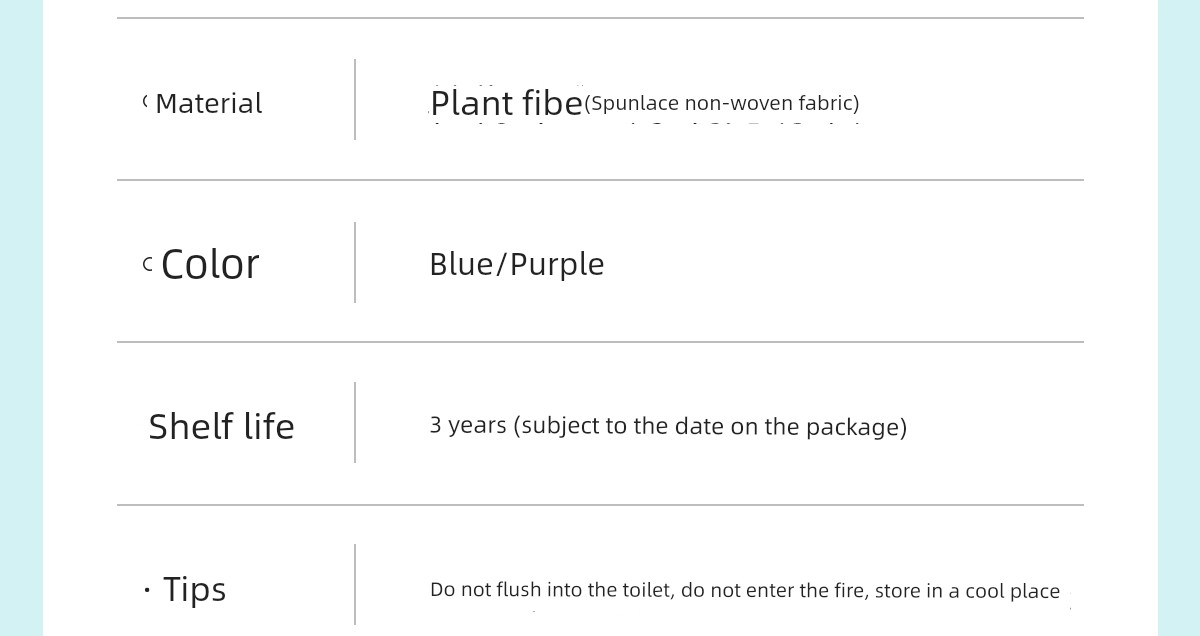Click the vertical divider in the Color row
Screen dimensions: 1200x636
click(x=355, y=262)
